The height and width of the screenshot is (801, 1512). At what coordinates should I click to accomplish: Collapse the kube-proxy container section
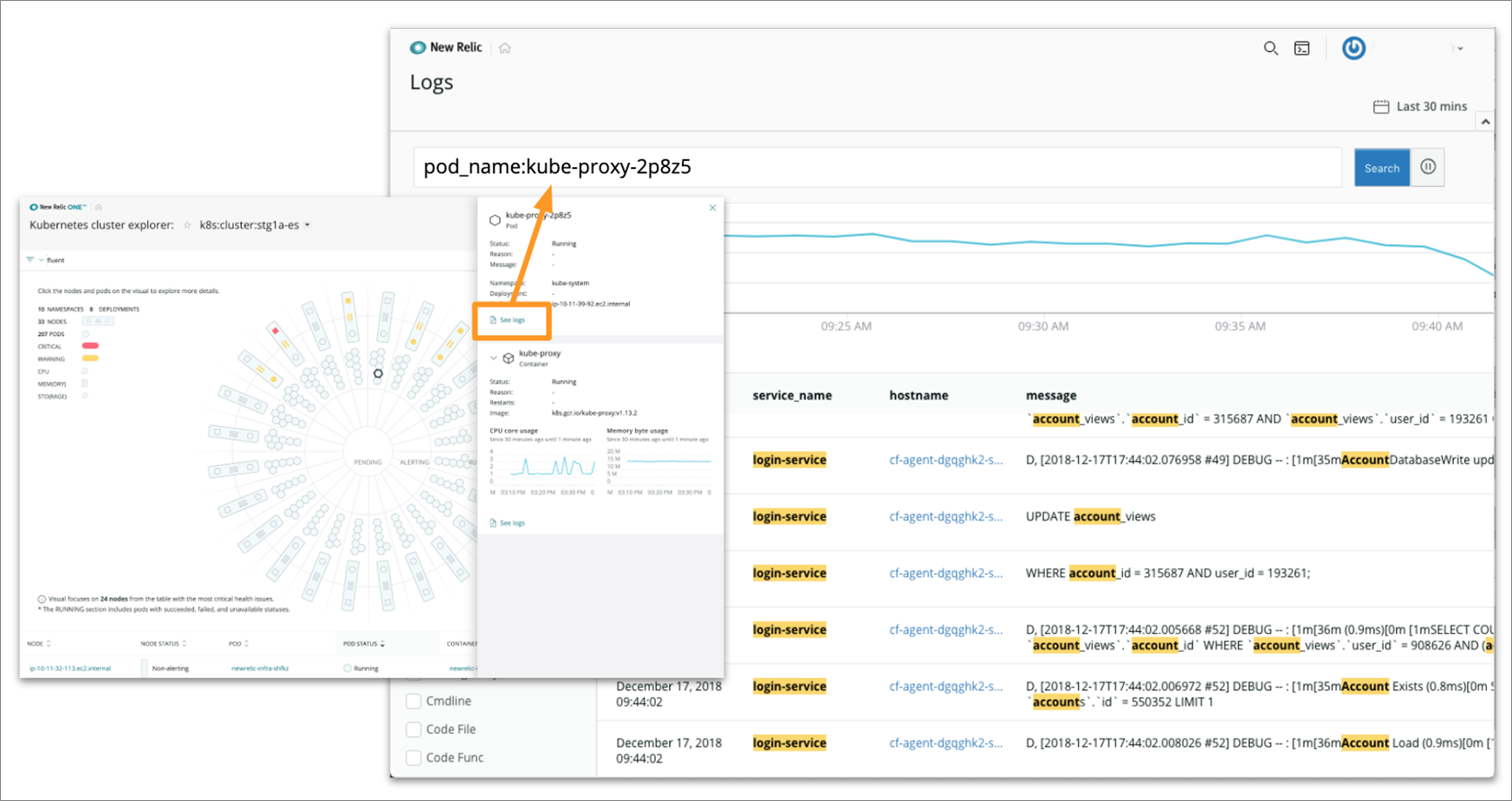tap(494, 358)
